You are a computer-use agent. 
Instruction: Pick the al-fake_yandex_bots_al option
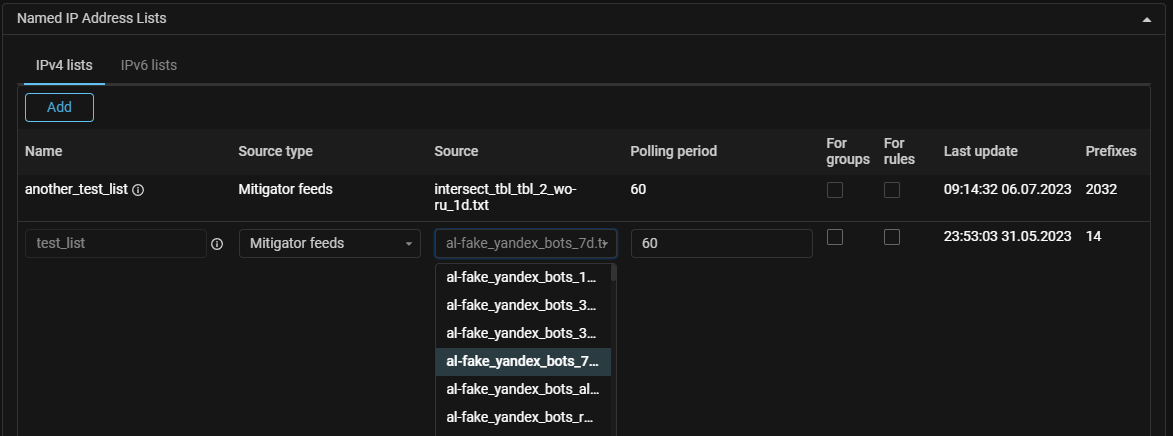(x=522, y=389)
